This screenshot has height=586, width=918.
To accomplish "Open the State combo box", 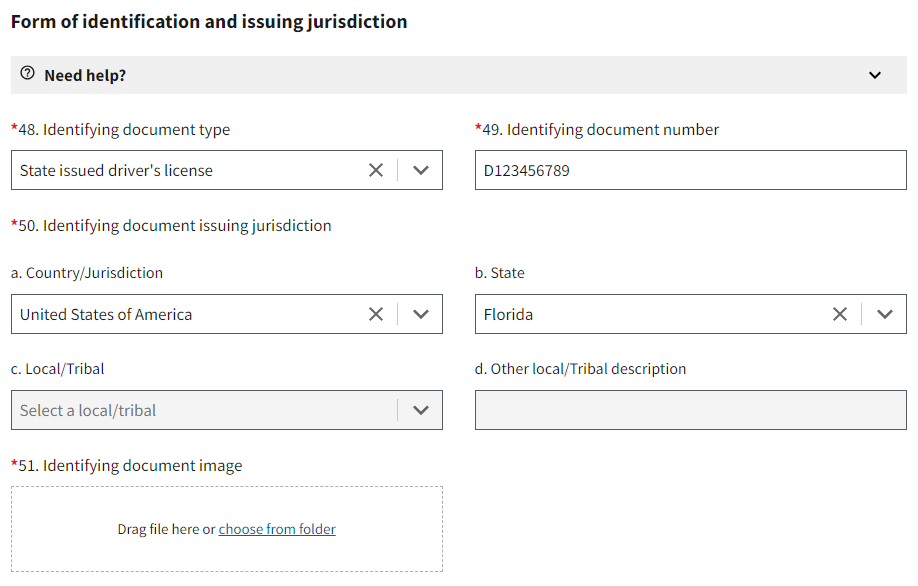I will 650,314.
